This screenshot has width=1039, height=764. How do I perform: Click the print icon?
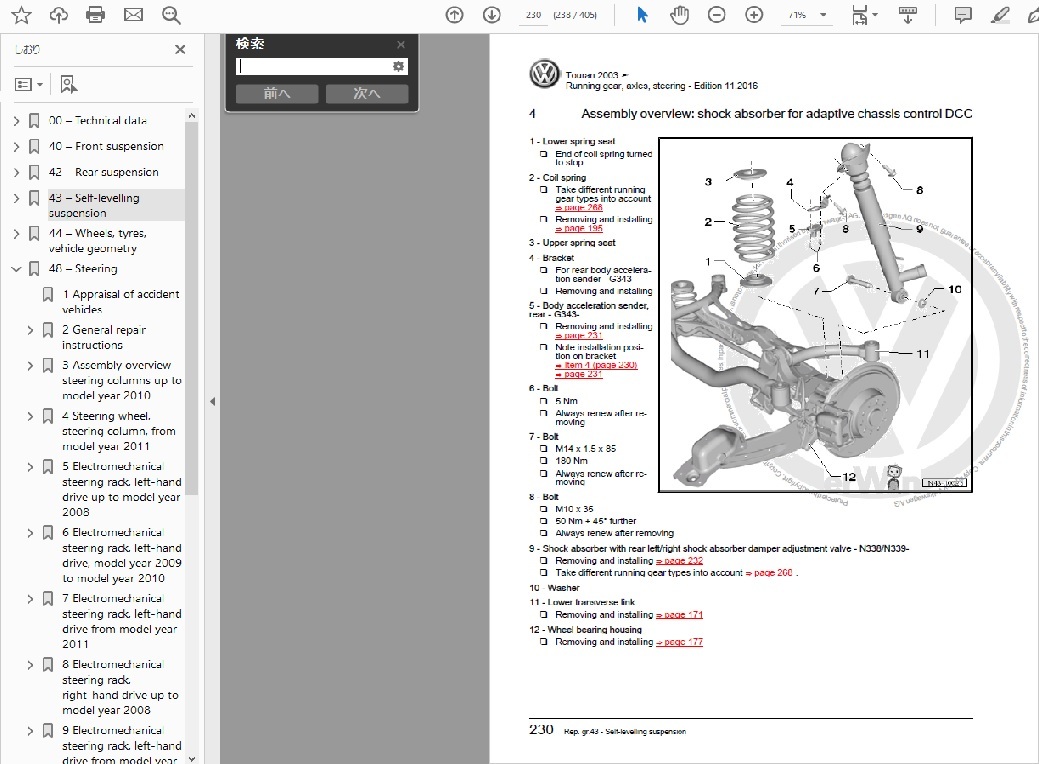96,15
